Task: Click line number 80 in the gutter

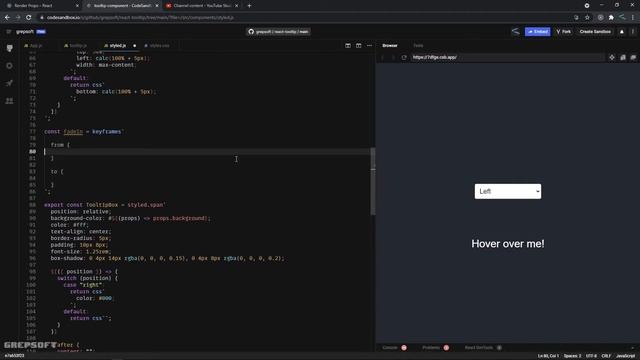Action: [32, 151]
